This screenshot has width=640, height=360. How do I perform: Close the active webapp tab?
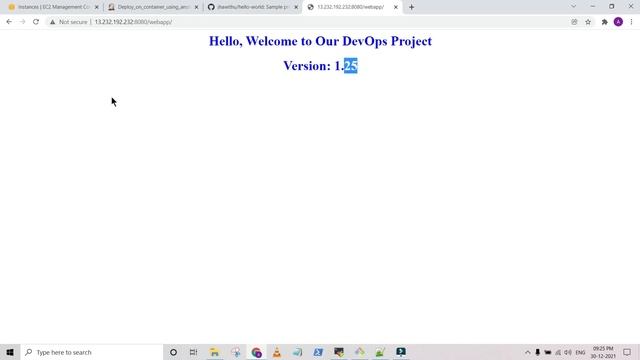tap(396, 7)
